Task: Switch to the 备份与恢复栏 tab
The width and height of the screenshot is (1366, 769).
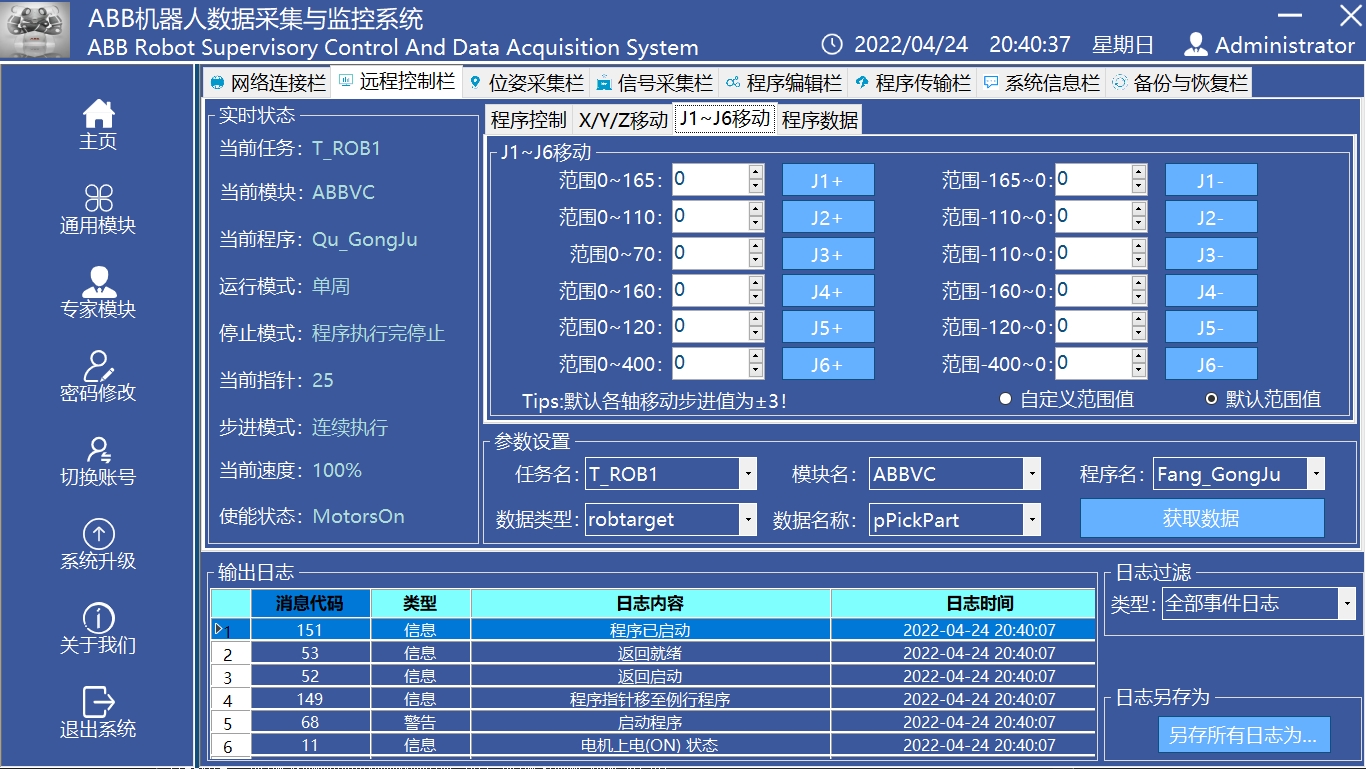Action: (1179, 83)
